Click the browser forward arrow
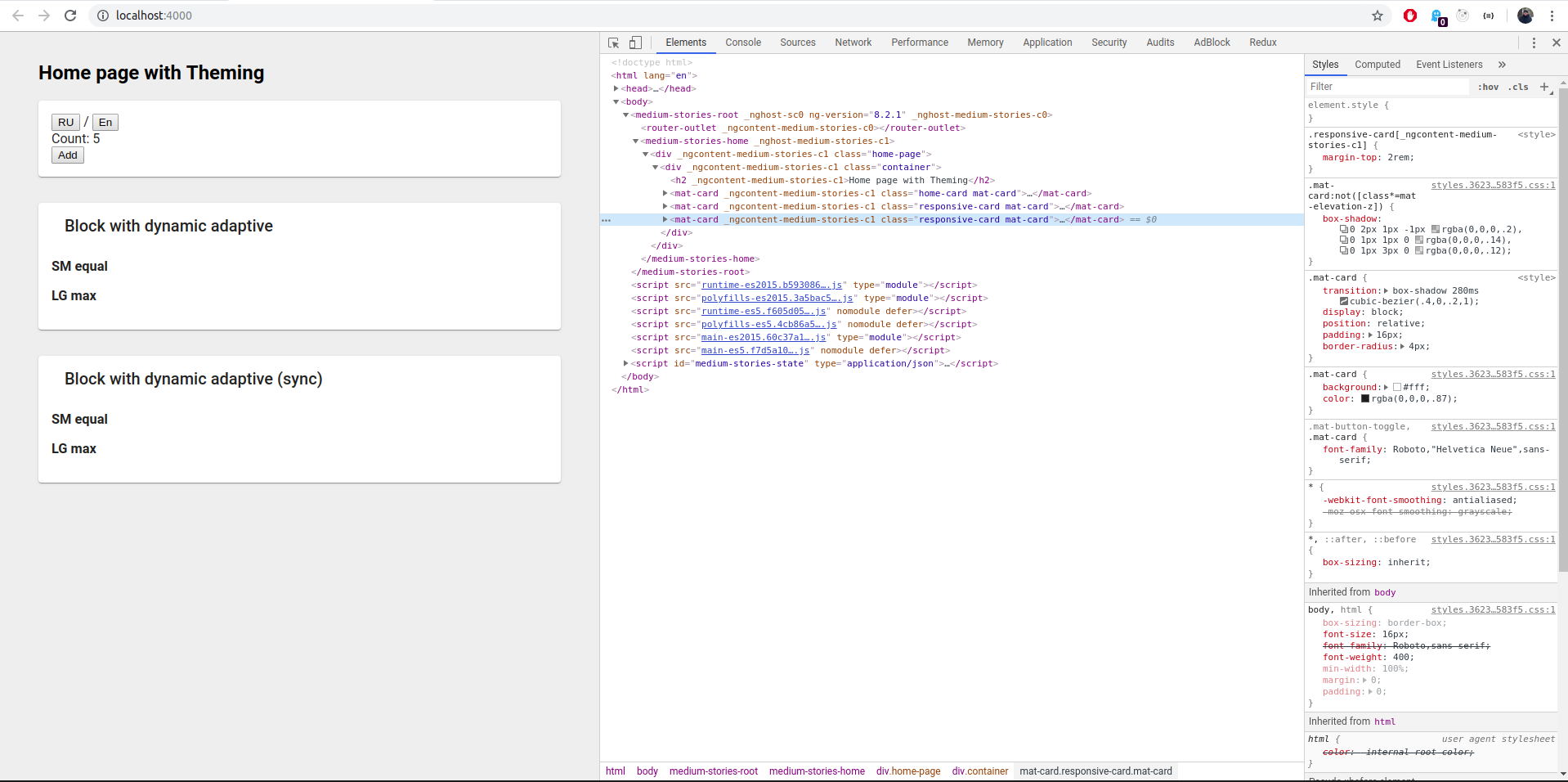 click(44, 16)
